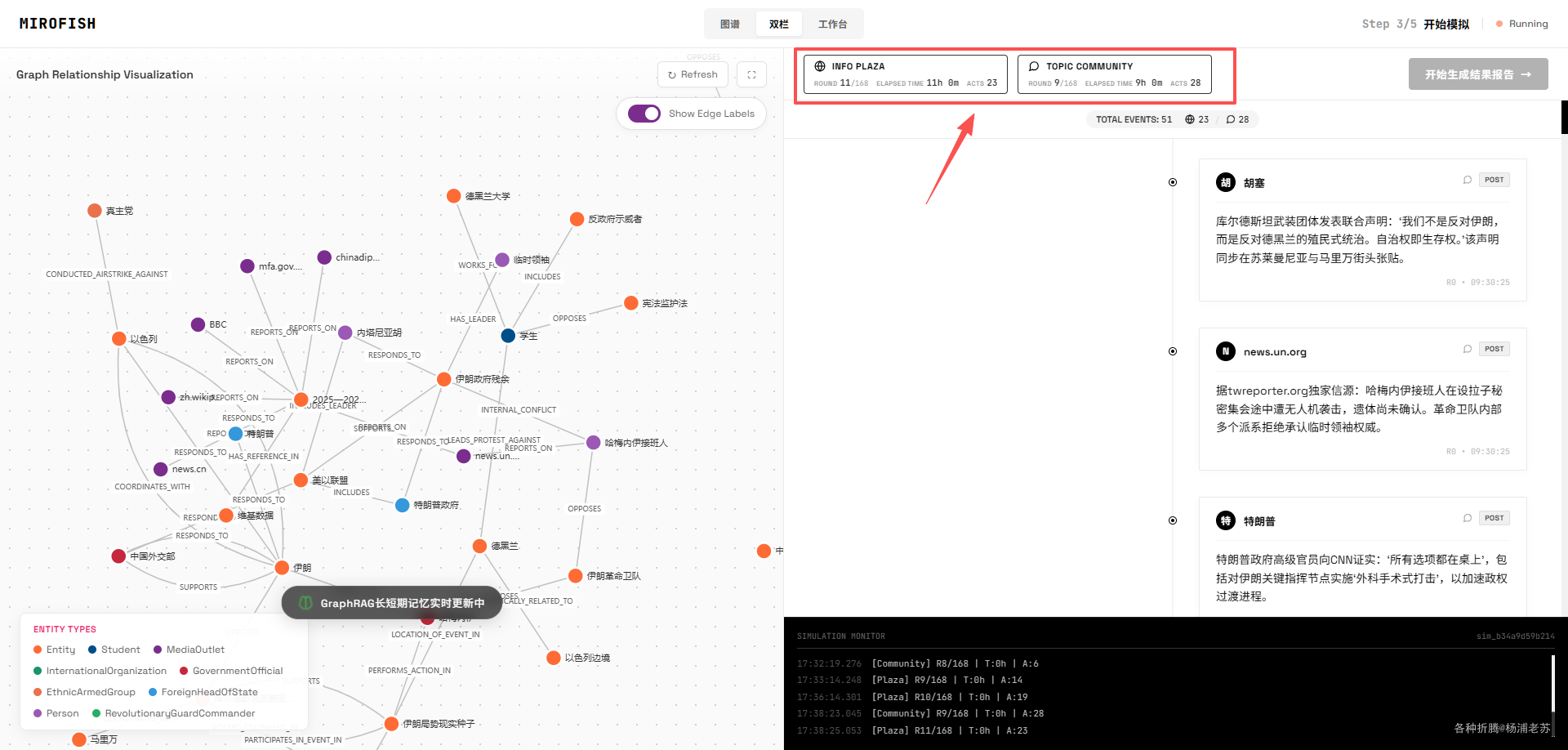The image size is (1568, 750).
Task: Click the news.un.org avatar icon
Action: tap(1226, 351)
